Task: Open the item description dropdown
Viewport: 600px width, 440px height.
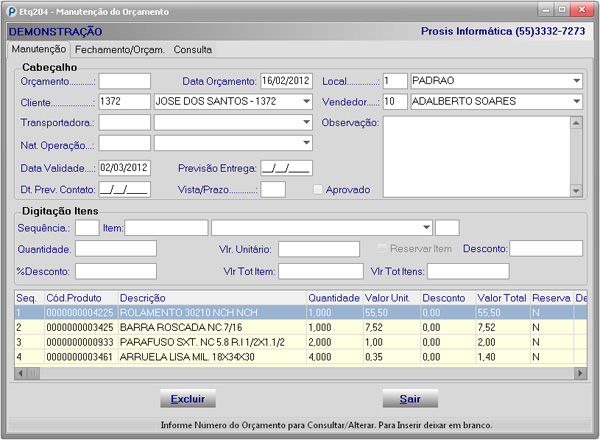Action: [427, 228]
